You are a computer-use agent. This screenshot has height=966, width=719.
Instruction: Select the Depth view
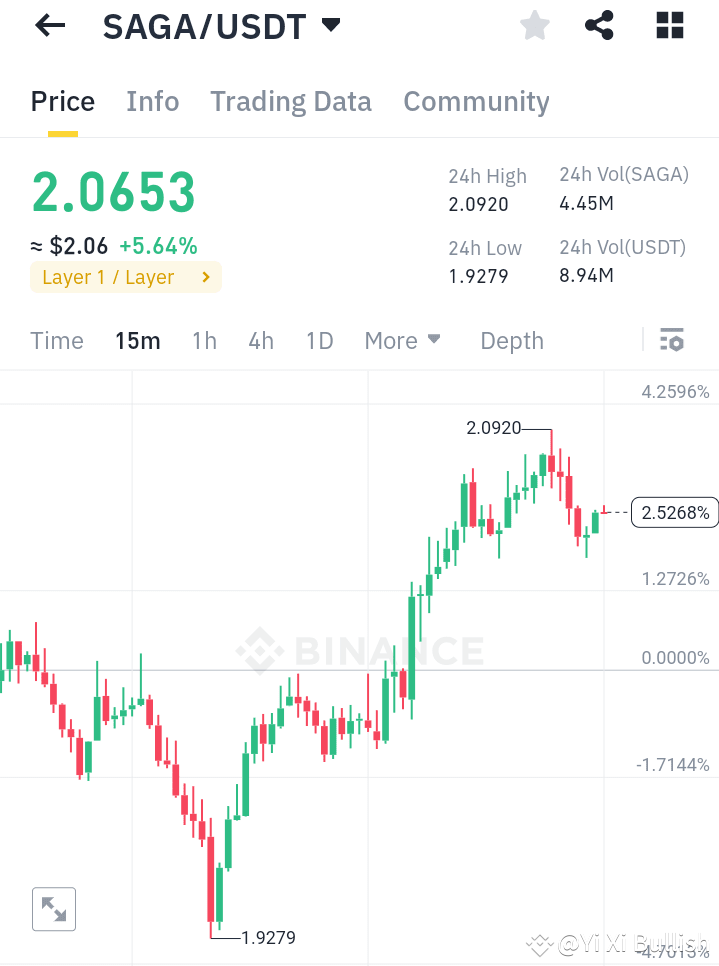click(511, 340)
